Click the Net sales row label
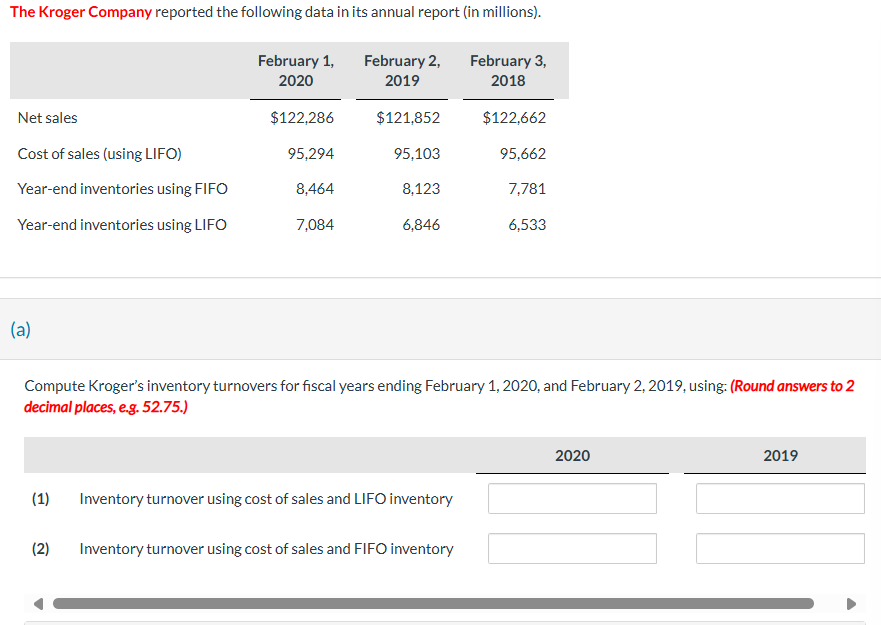This screenshot has width=881, height=625. (x=47, y=117)
